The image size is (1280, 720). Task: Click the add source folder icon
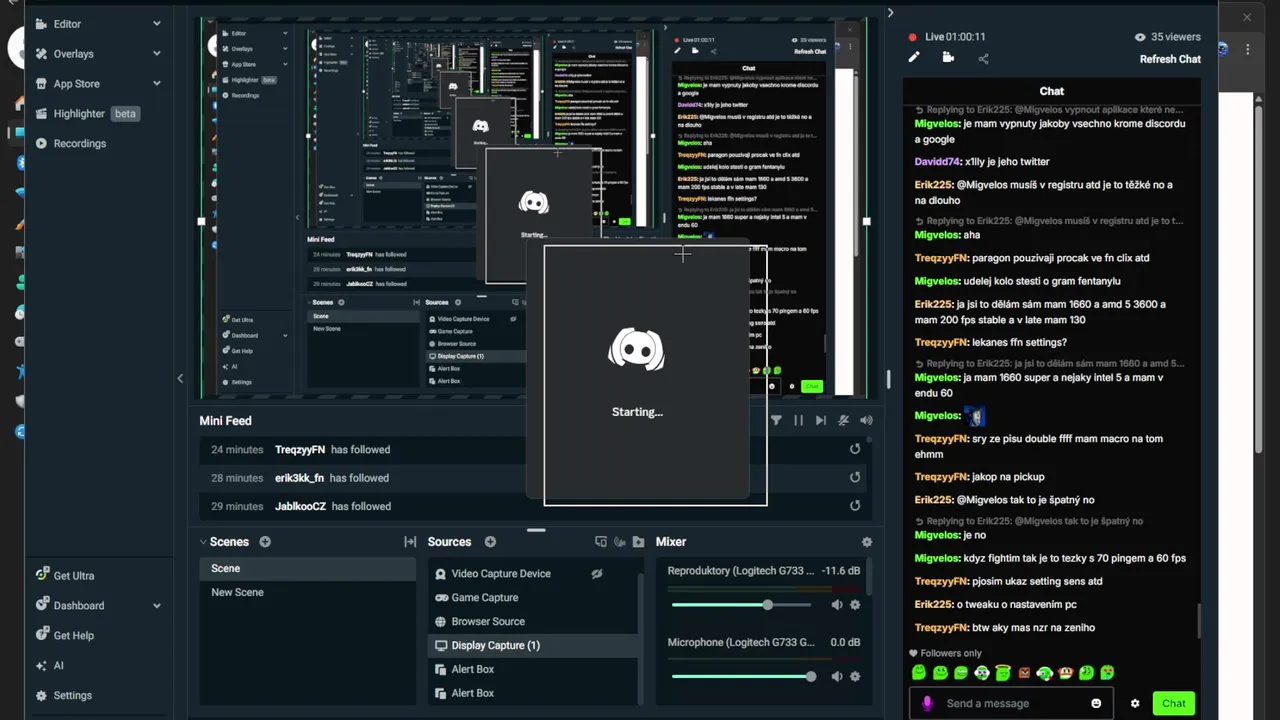637,542
